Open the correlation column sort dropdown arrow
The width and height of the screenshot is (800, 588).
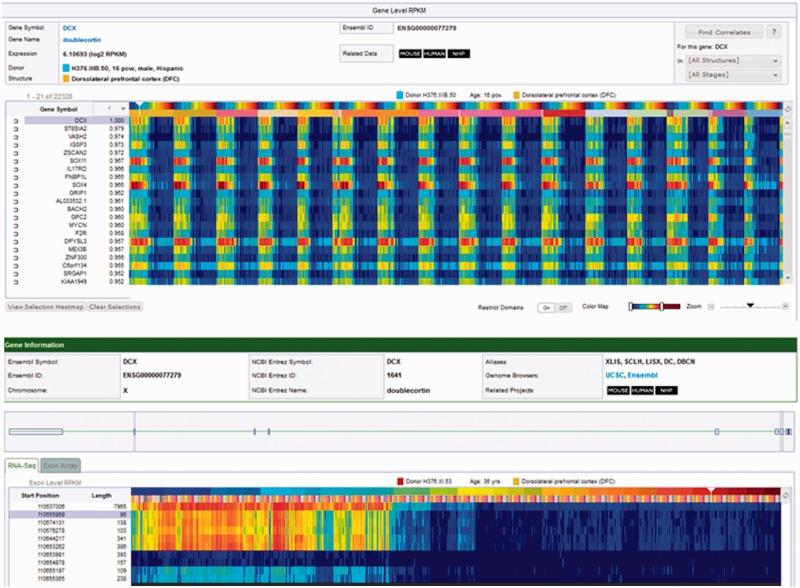[x=123, y=107]
